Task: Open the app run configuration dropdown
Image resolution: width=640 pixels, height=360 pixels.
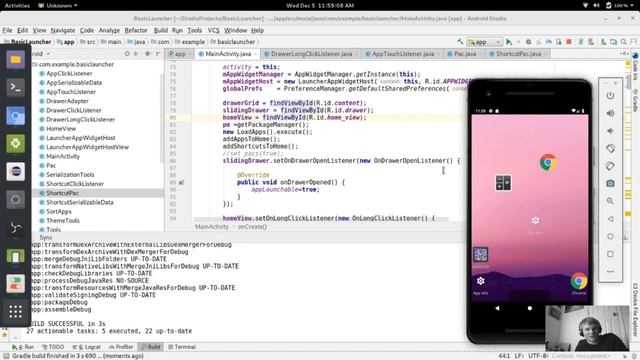Action: point(484,42)
